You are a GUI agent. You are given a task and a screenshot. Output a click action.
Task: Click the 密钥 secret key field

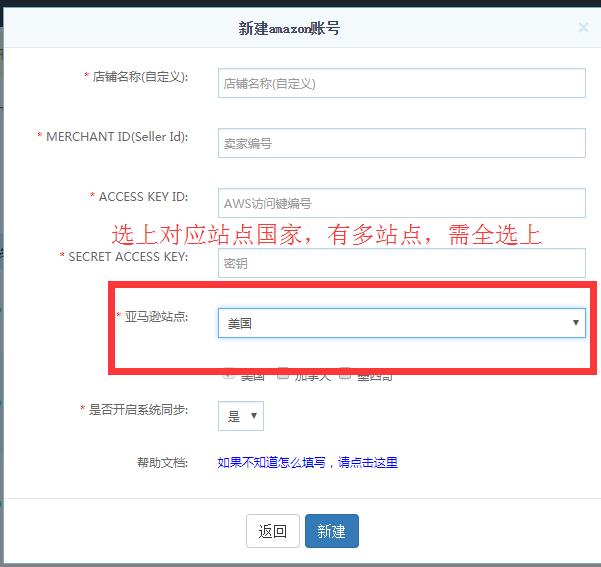(401, 263)
